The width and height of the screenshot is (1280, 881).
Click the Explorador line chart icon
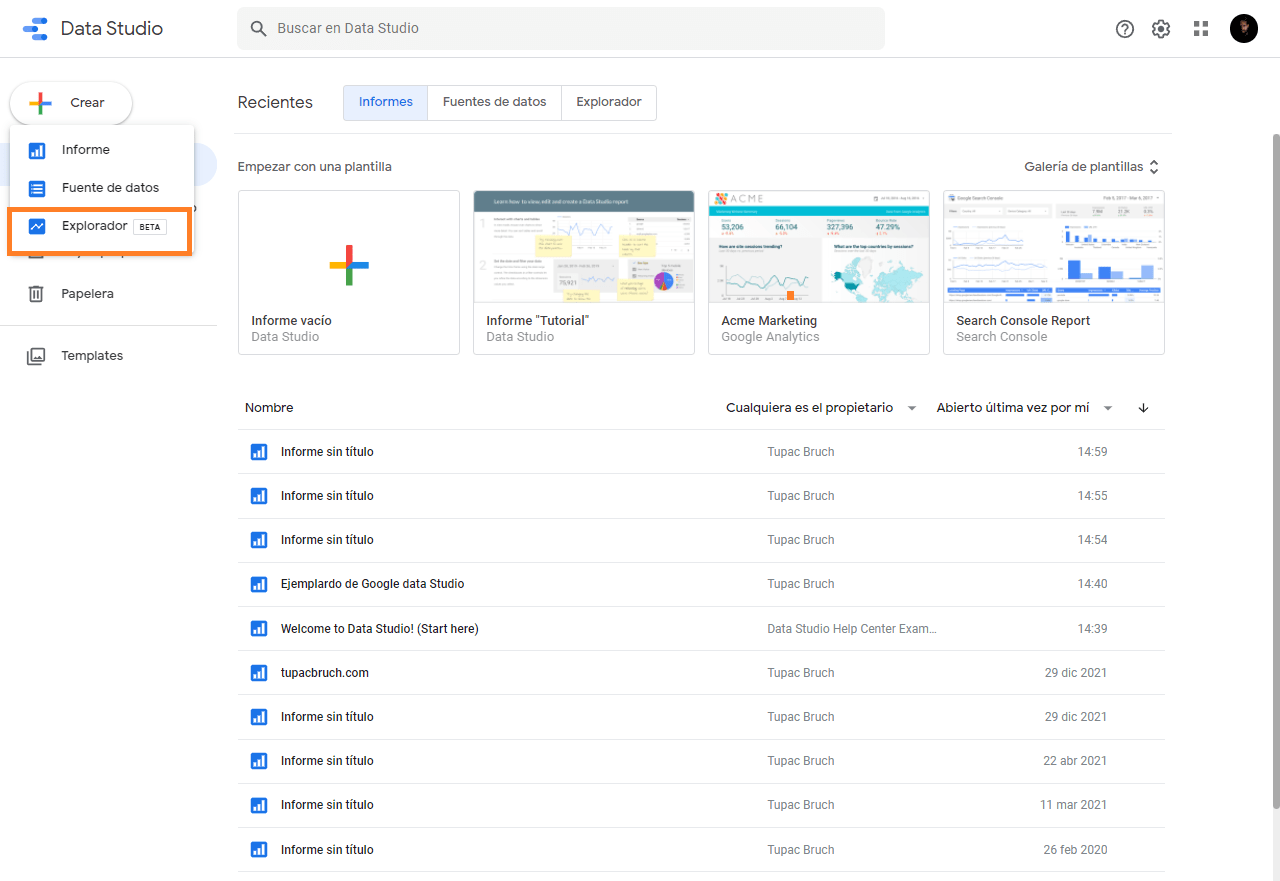37,226
